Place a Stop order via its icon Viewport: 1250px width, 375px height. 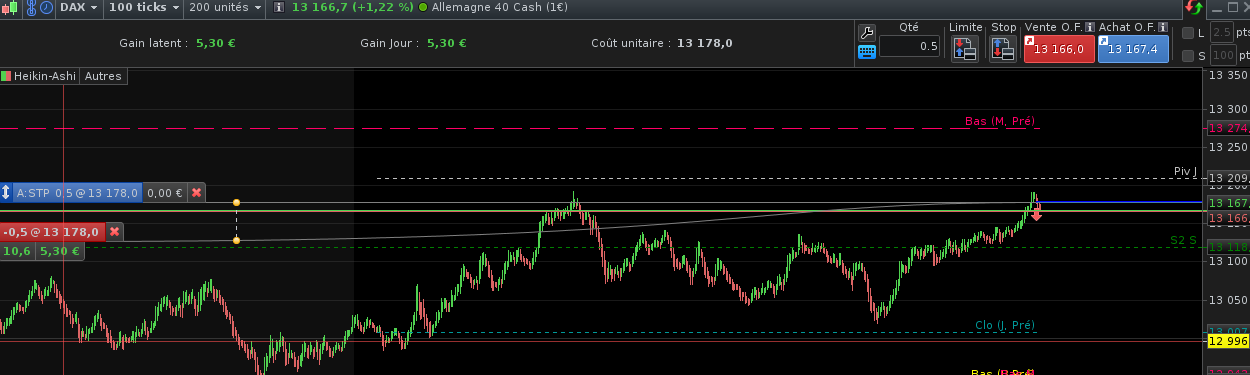(x=1003, y=48)
